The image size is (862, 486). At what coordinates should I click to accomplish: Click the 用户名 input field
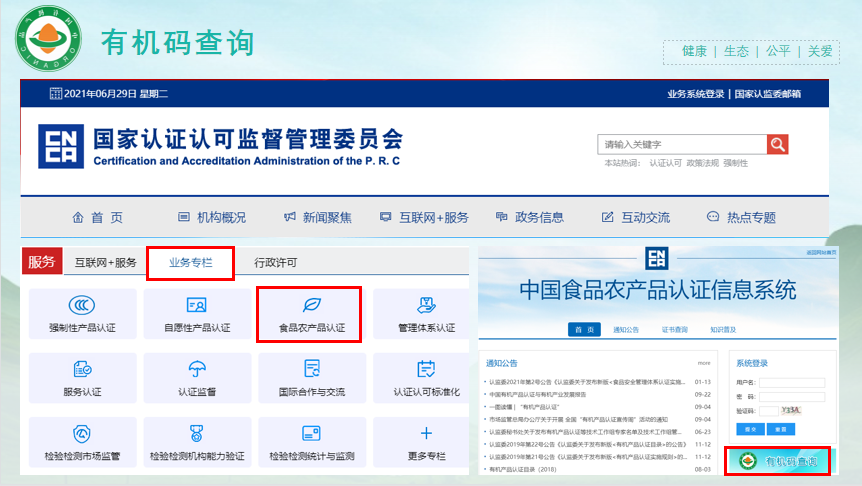click(792, 382)
